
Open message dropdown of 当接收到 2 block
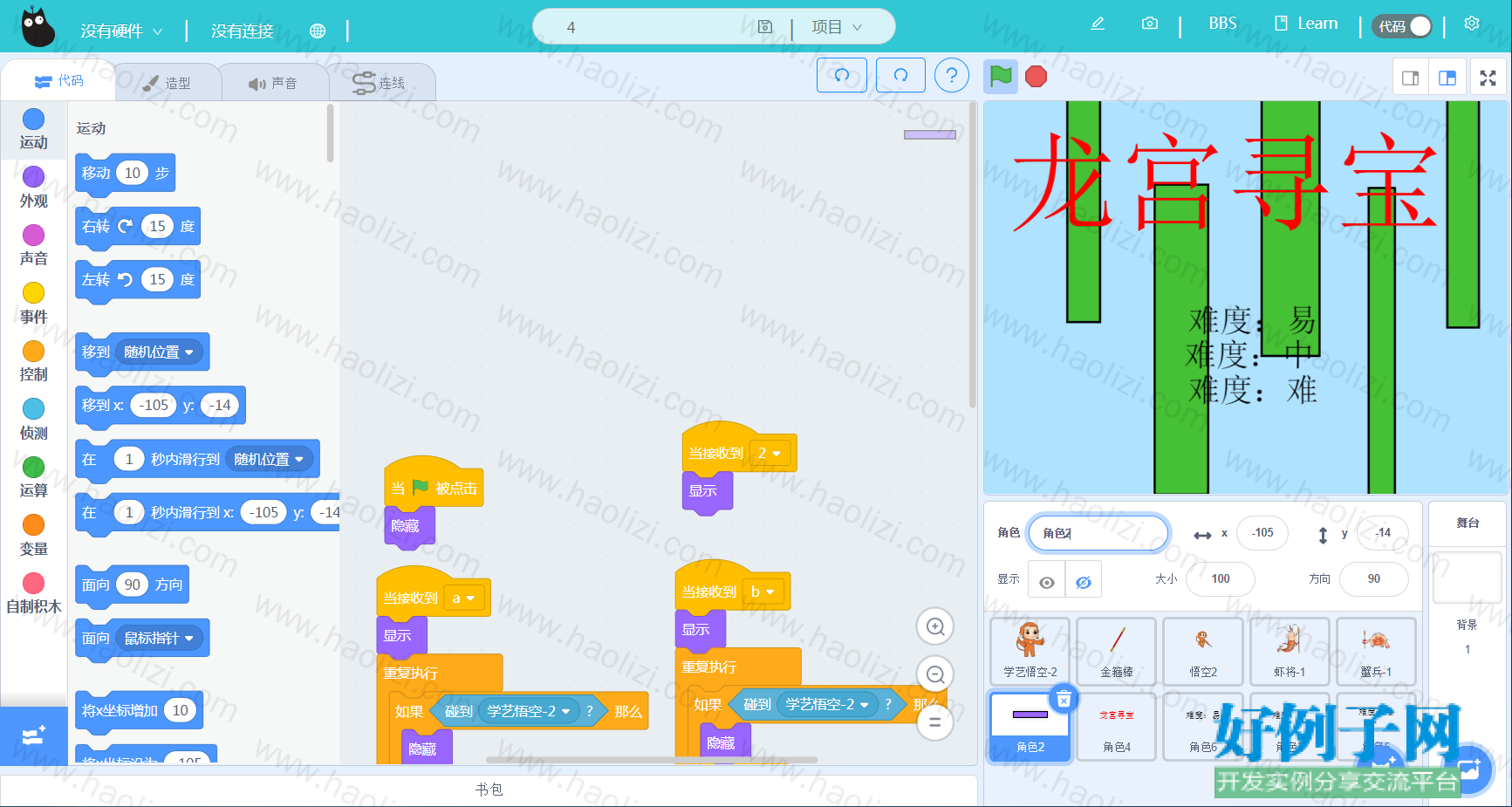(770, 453)
